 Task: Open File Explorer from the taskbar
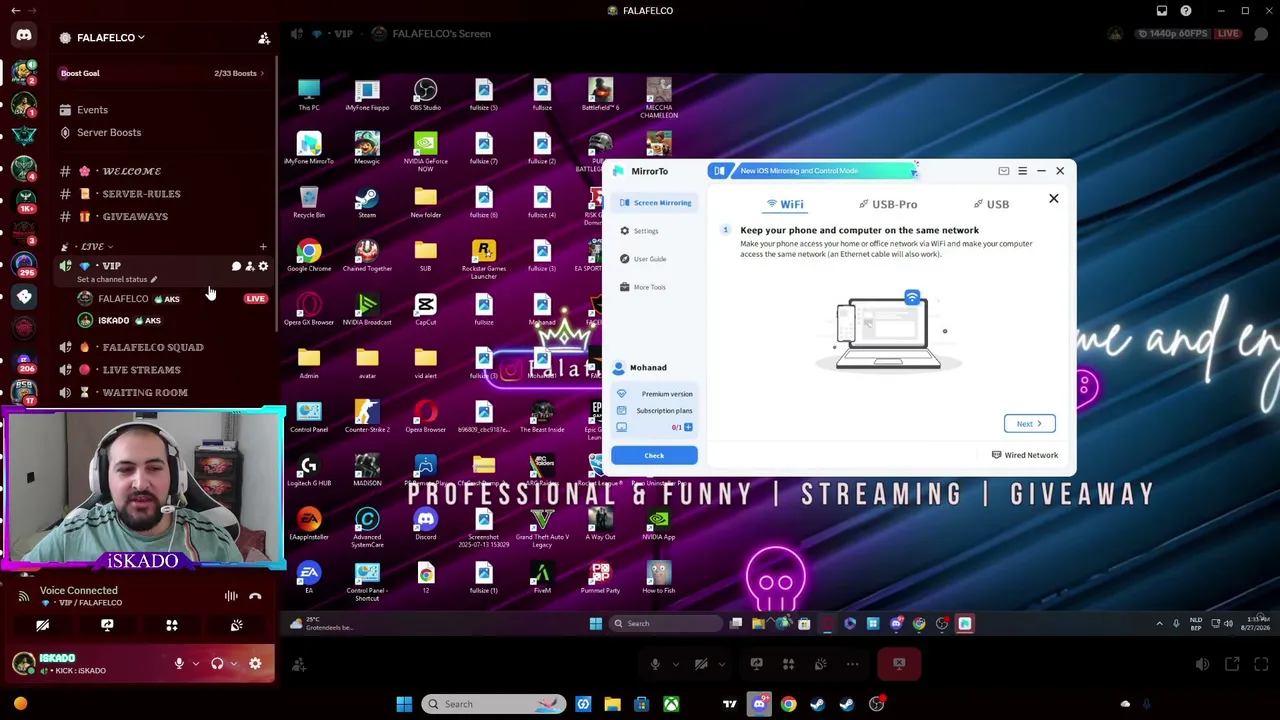(612, 704)
